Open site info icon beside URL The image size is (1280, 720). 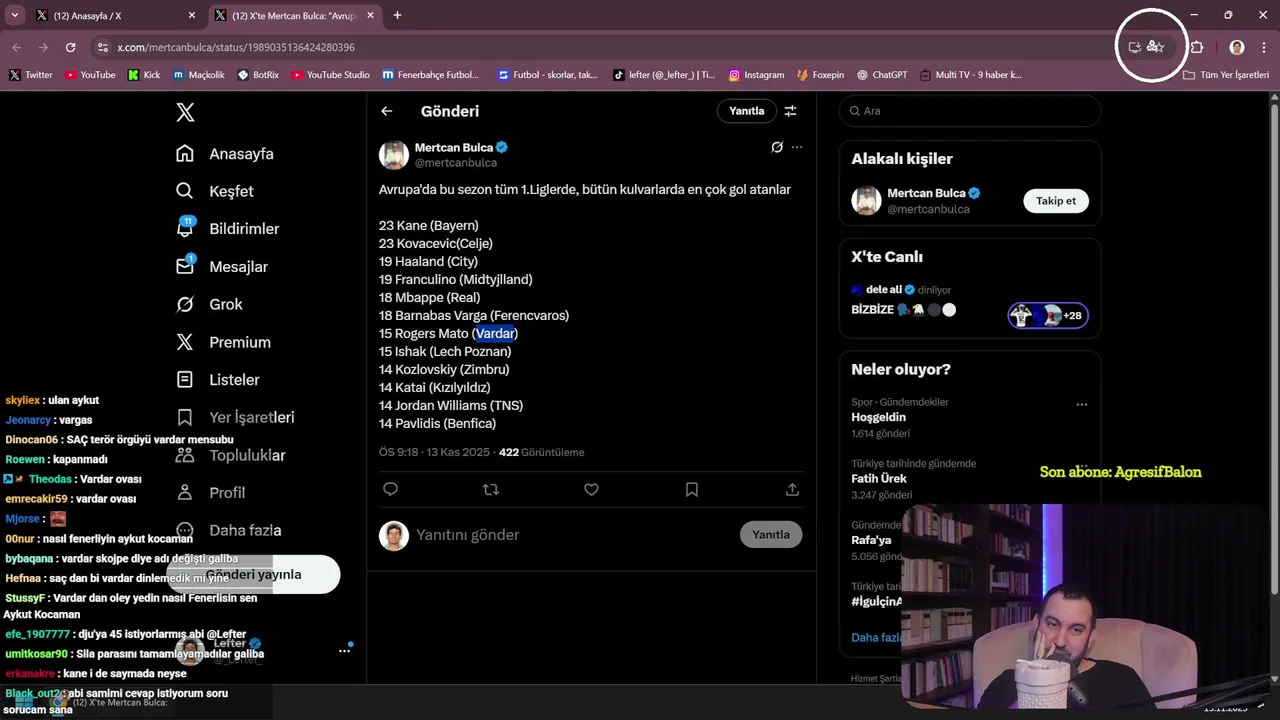tap(102, 47)
